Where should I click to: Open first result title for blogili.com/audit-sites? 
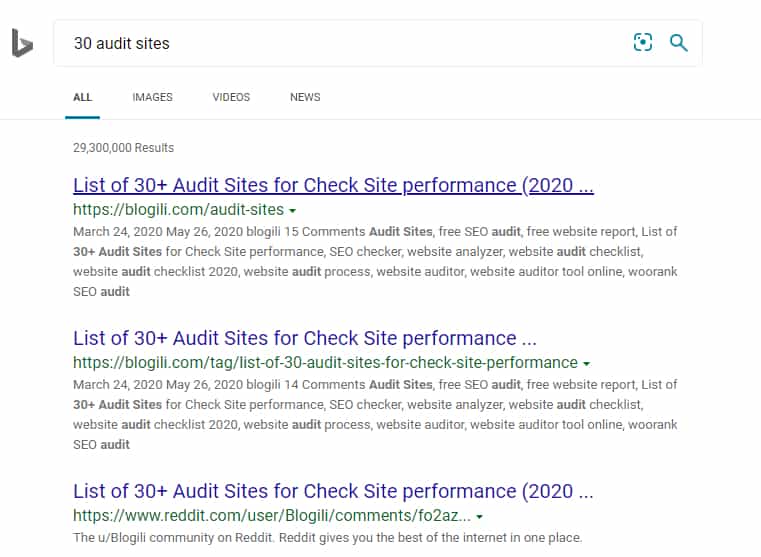pos(333,186)
